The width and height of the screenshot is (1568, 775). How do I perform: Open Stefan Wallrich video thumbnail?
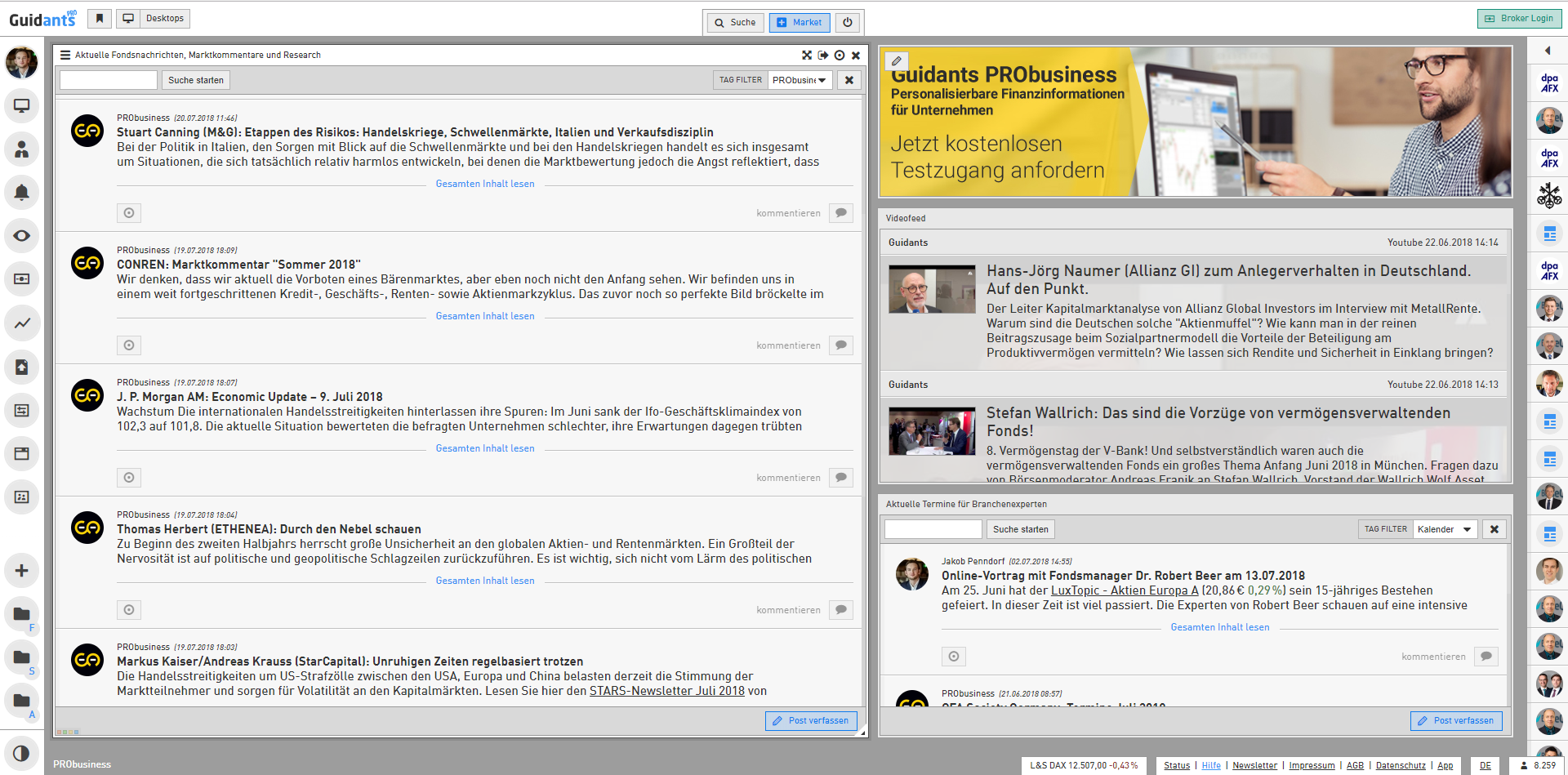(932, 431)
